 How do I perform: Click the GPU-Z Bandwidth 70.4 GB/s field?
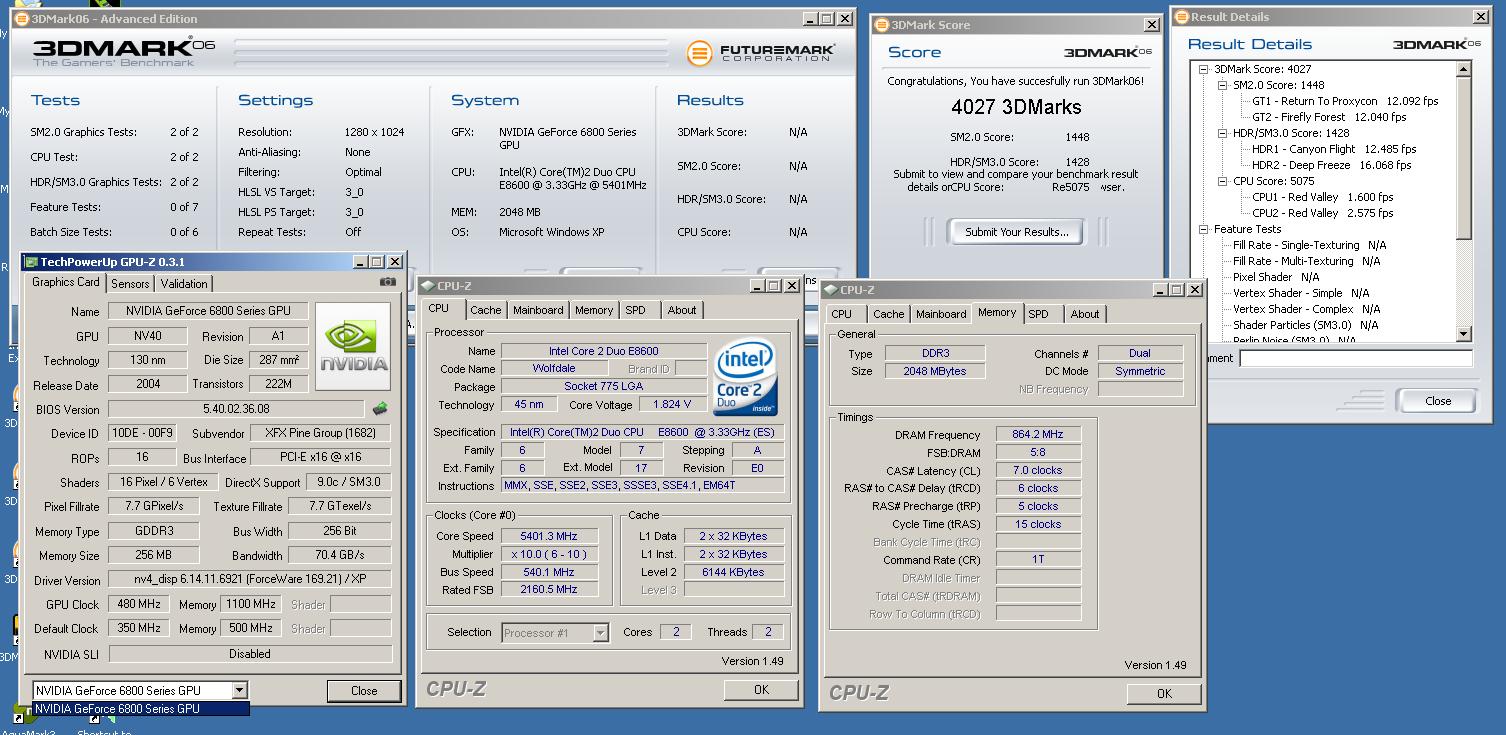point(339,555)
